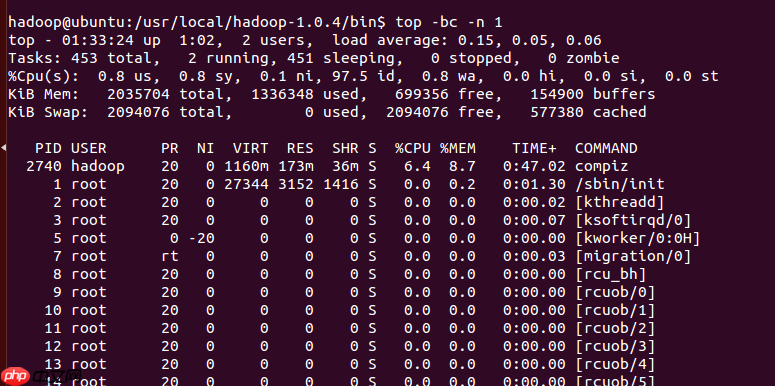Viewport: 775px width, 386px height.
Task: Click the PID column header
Action: pyautogui.click(x=48, y=148)
